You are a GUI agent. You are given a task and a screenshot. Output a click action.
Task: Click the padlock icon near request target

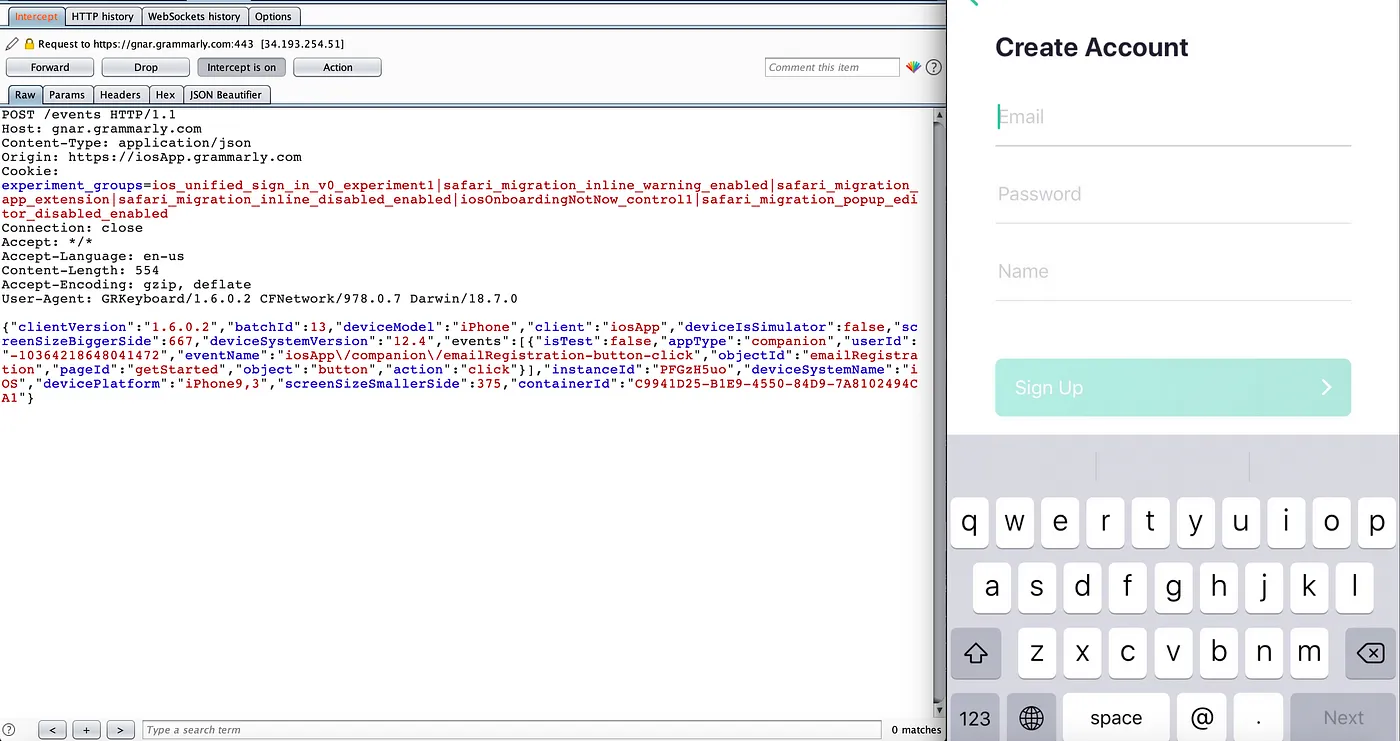click(29, 44)
